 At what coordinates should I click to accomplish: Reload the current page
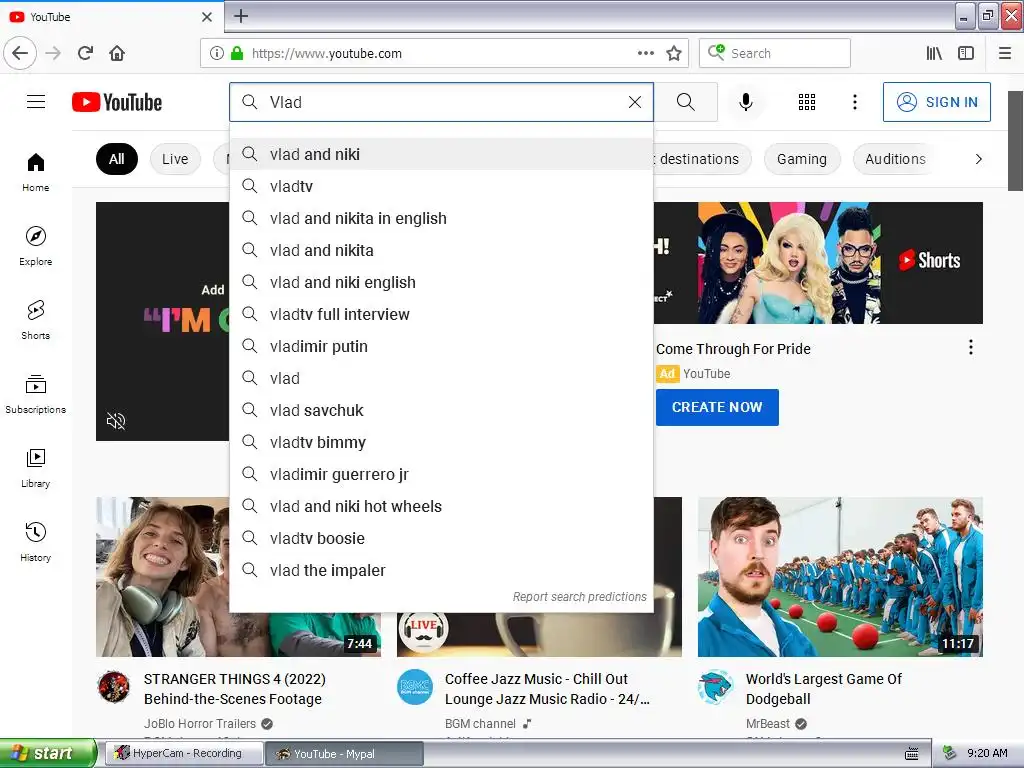click(86, 53)
